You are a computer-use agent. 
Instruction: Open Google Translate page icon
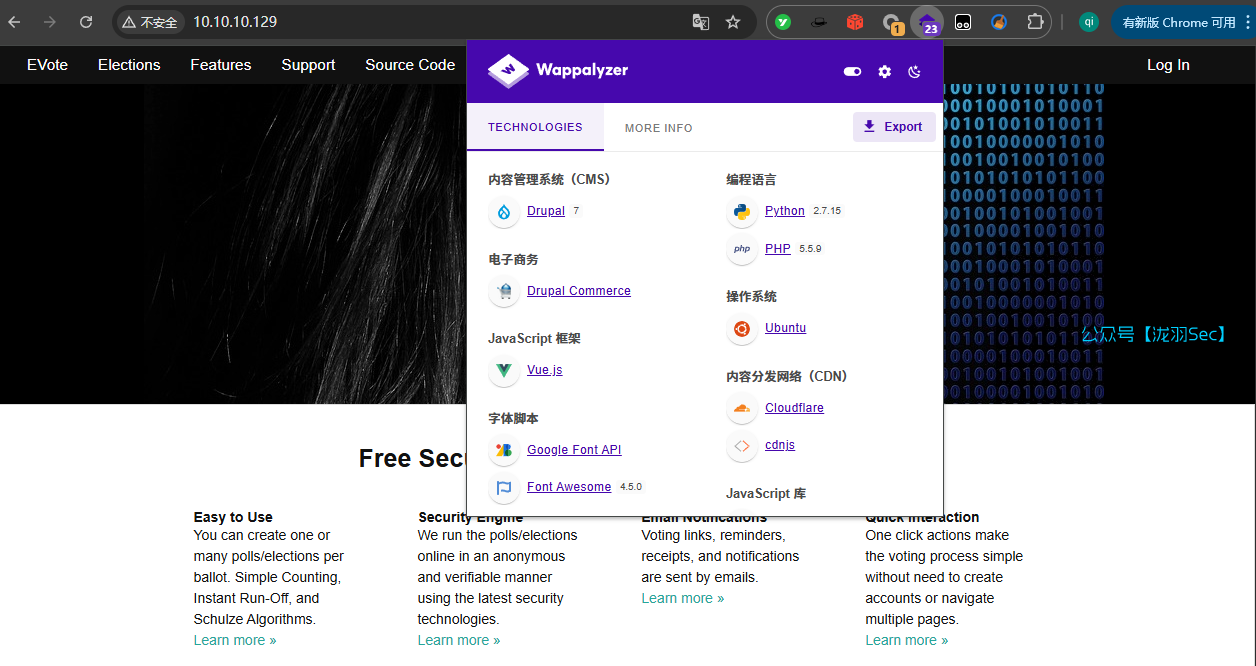click(701, 22)
